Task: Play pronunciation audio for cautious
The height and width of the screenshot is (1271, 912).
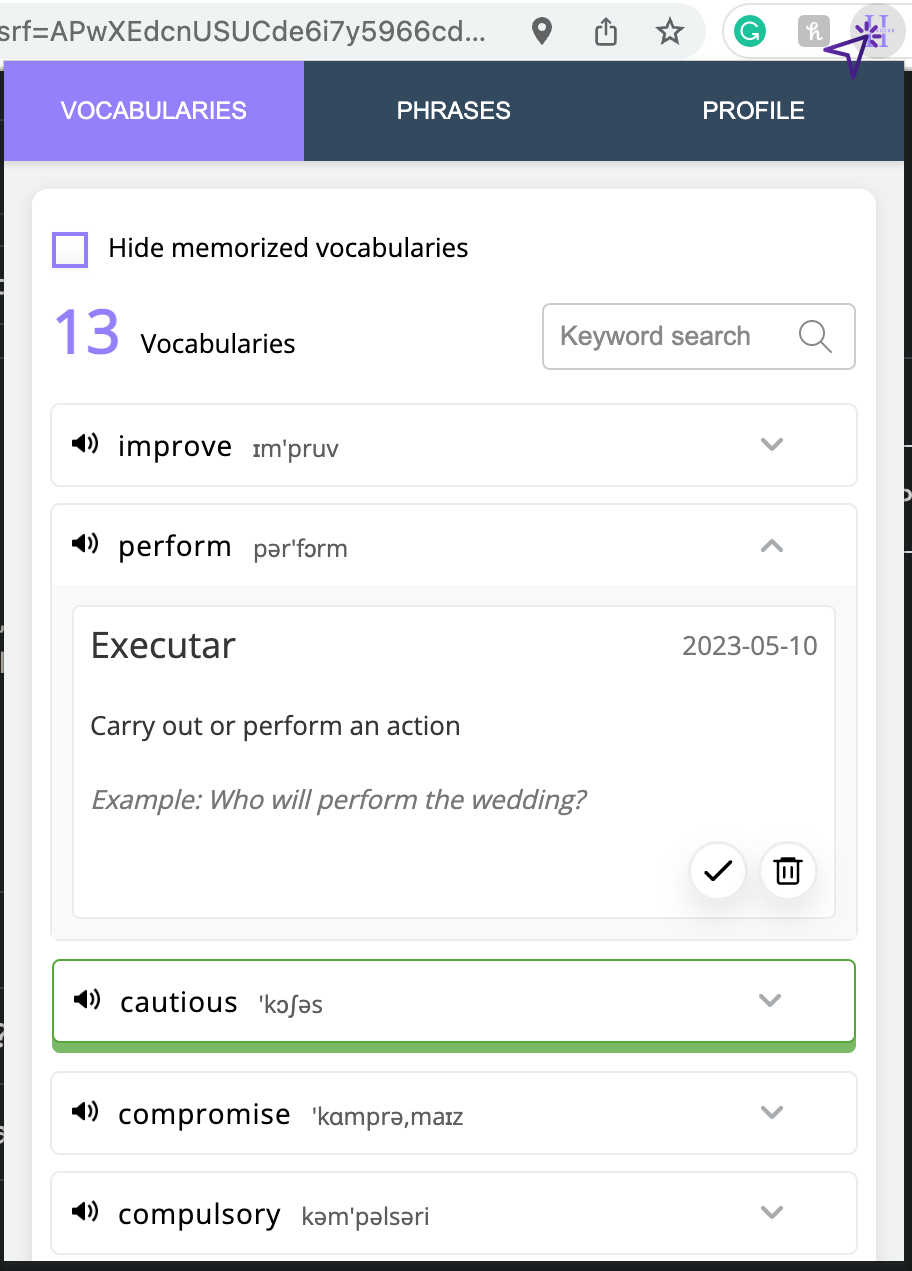Action: click(x=87, y=1000)
